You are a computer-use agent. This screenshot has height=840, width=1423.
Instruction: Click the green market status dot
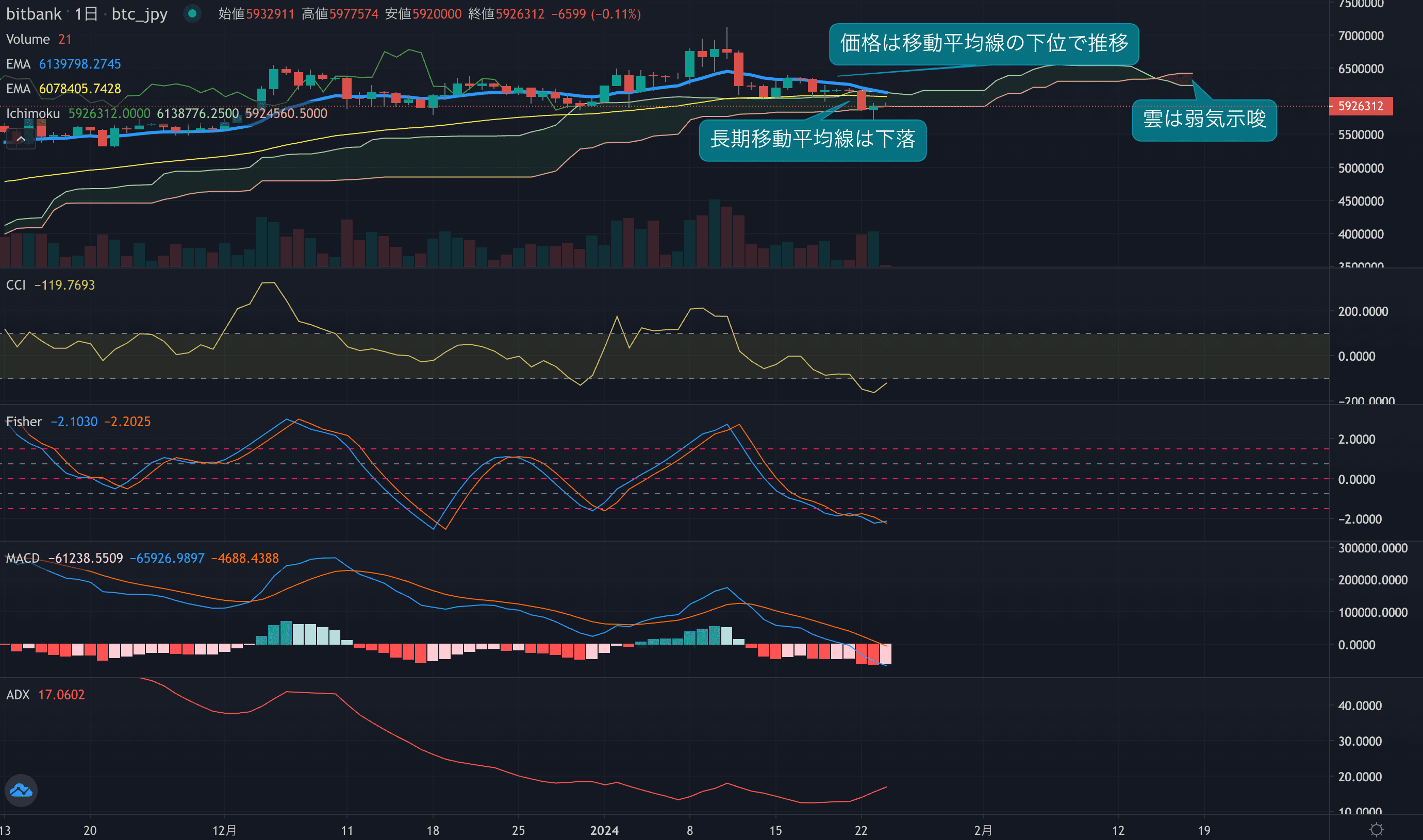[192, 13]
